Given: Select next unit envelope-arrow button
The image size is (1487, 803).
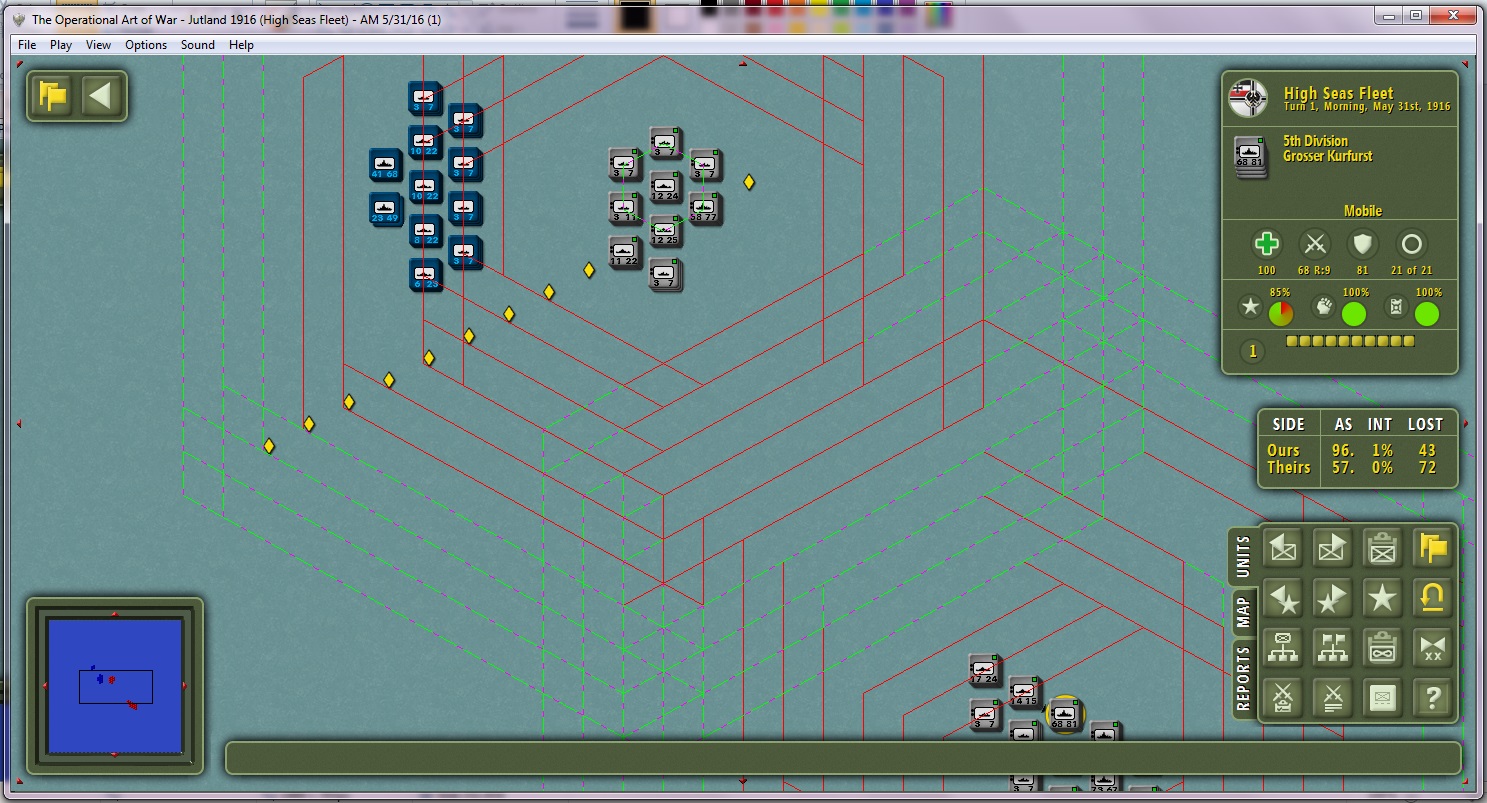Looking at the screenshot, I should (1333, 548).
